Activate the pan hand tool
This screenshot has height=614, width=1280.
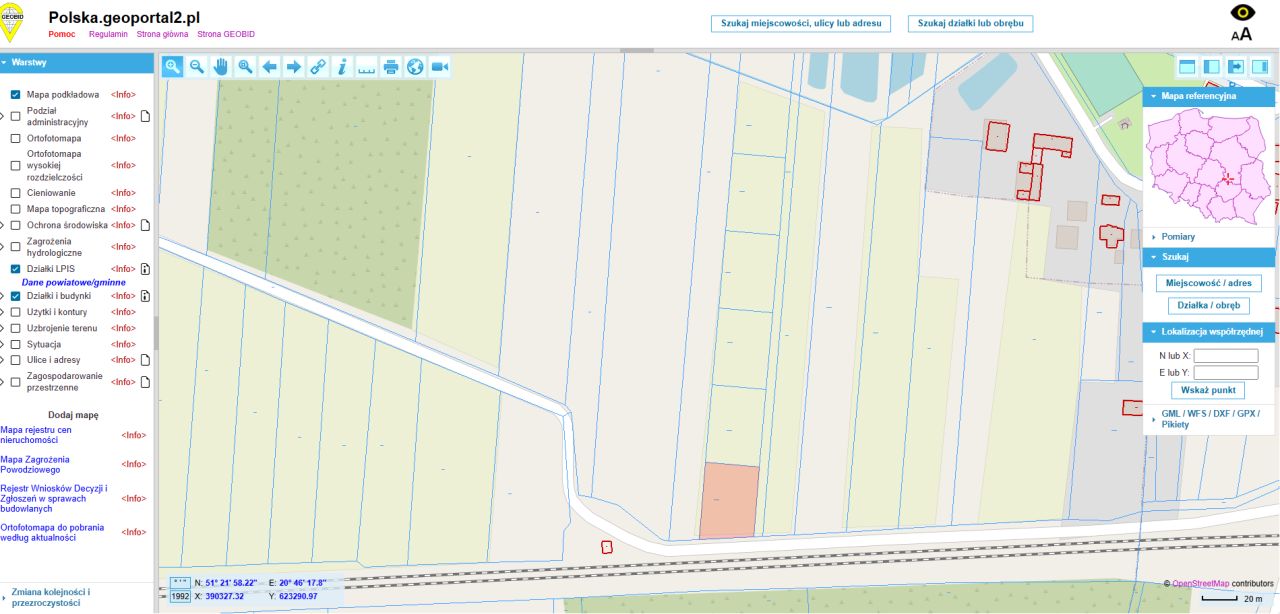point(220,66)
